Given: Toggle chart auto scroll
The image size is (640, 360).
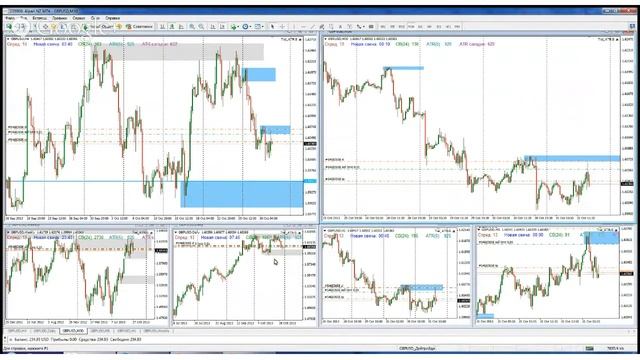Looking at the screenshot, I should [x=213, y=27].
